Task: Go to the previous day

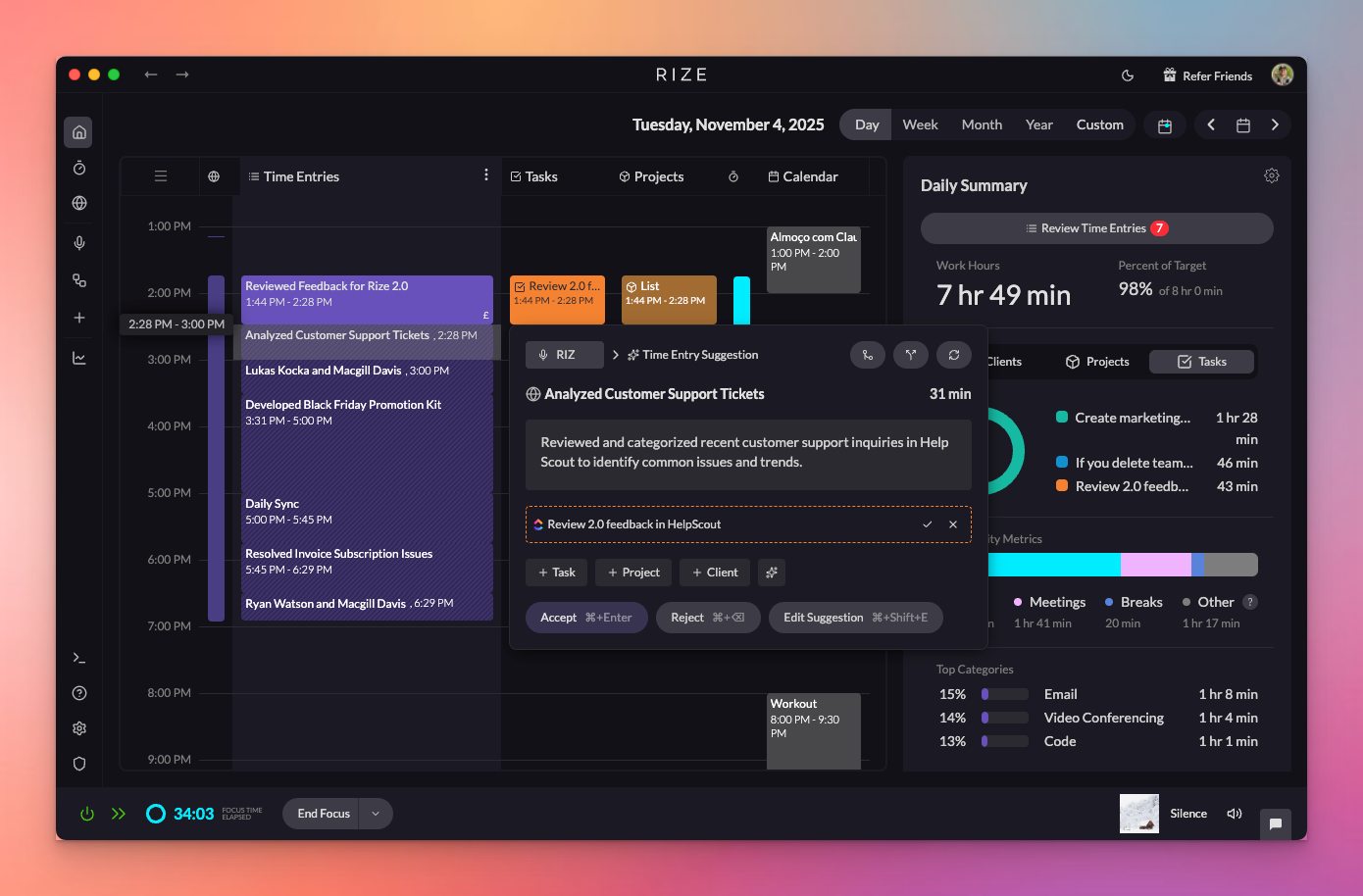Action: tap(1211, 124)
